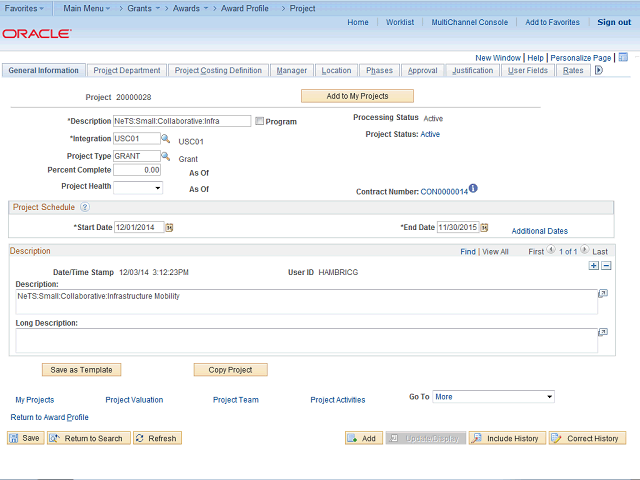Open Project Type lookup magnifier icon
Image resolution: width=640 pixels, height=480 pixels.
click(x=167, y=156)
